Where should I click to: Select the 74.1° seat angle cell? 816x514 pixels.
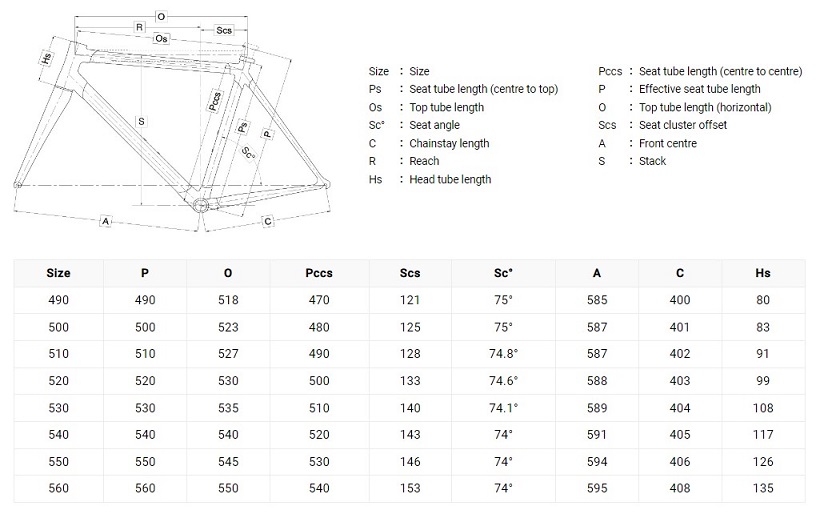(x=501, y=407)
